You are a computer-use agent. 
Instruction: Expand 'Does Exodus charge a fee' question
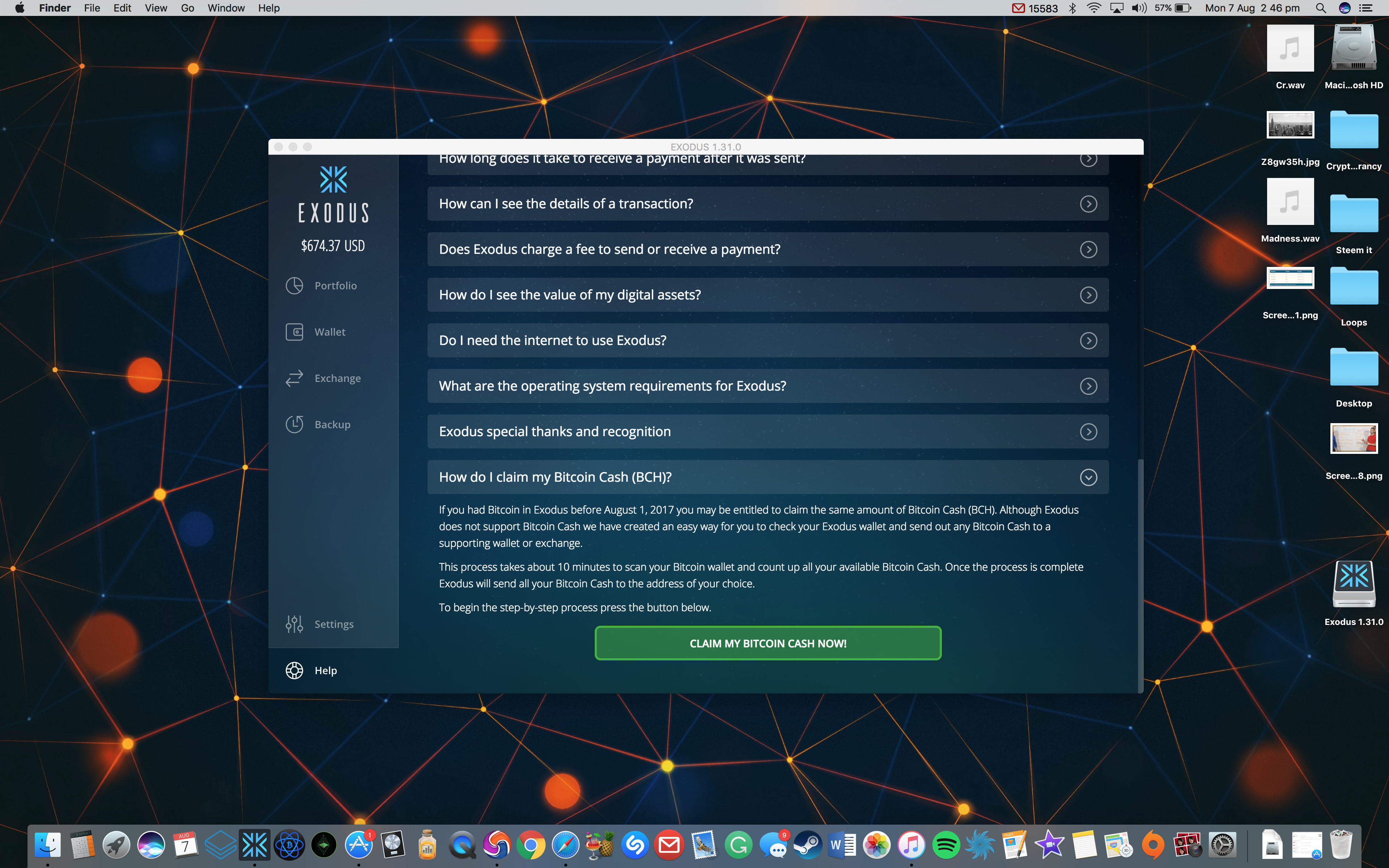(768, 249)
